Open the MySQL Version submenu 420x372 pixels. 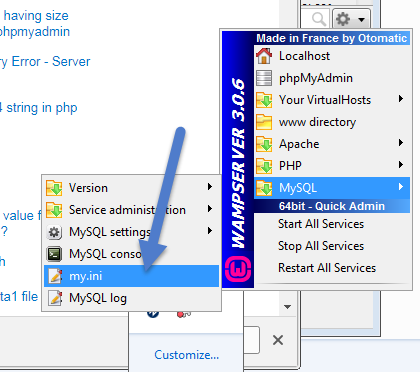[x=131, y=188]
